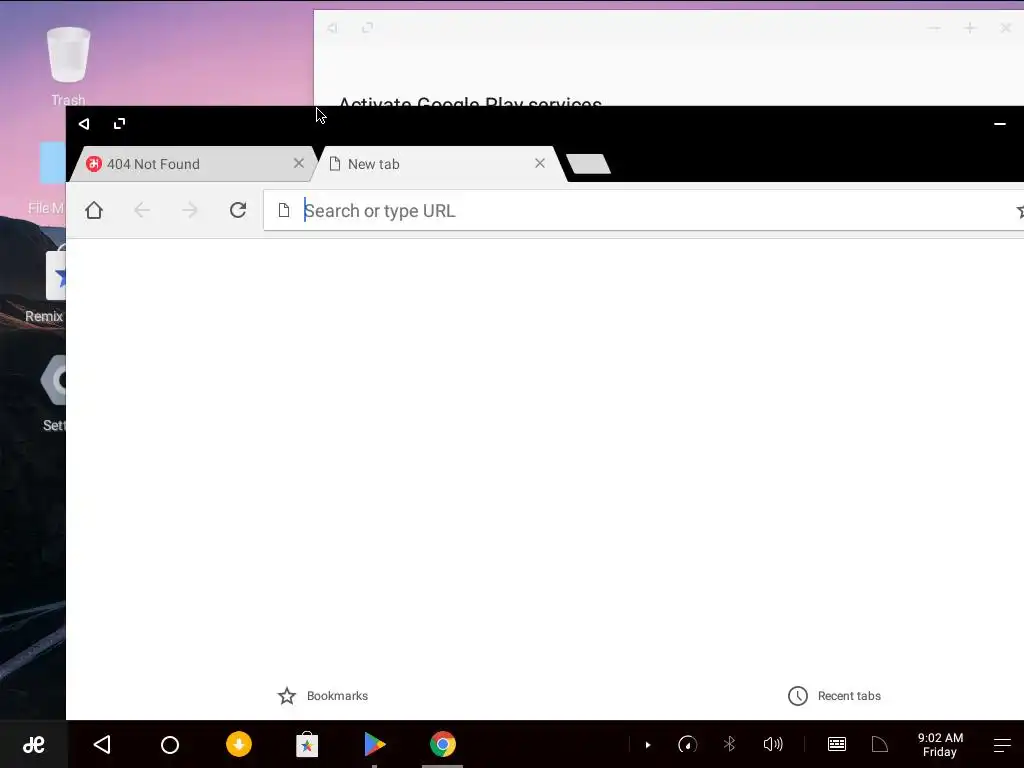1024x768 pixels.
Task: Open the keyboard input tray icon
Action: click(837, 744)
